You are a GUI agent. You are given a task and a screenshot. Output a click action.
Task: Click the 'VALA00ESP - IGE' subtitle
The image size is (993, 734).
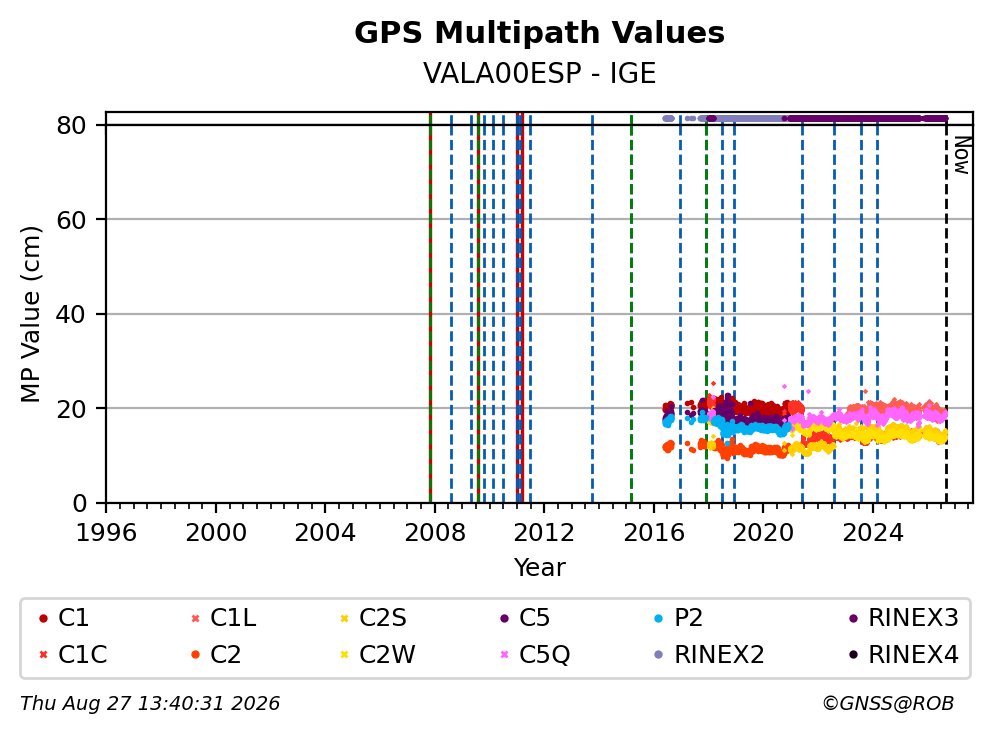coord(540,73)
